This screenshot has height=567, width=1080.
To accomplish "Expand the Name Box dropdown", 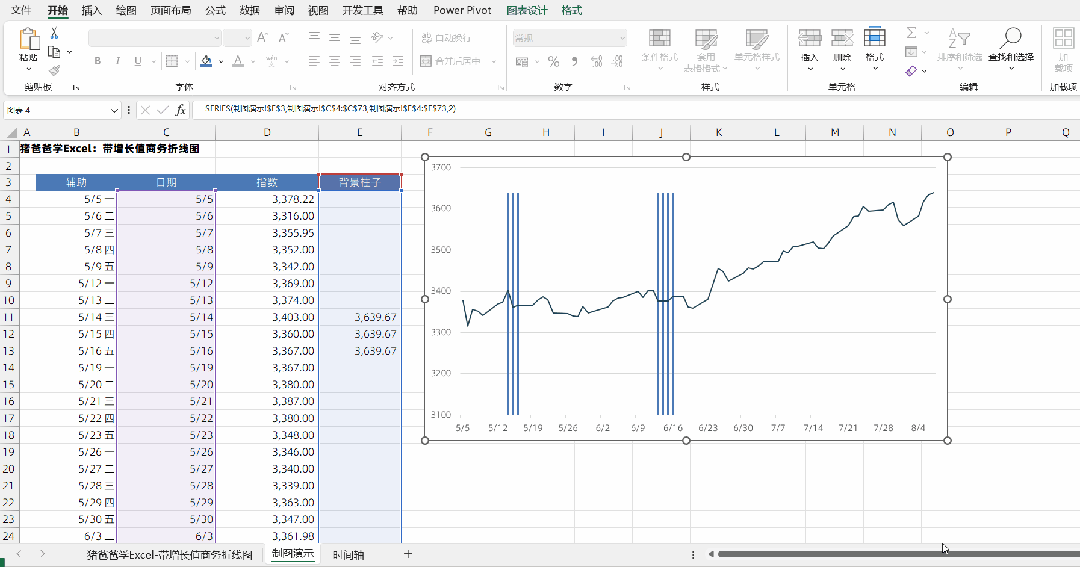I will pyautogui.click(x=114, y=110).
